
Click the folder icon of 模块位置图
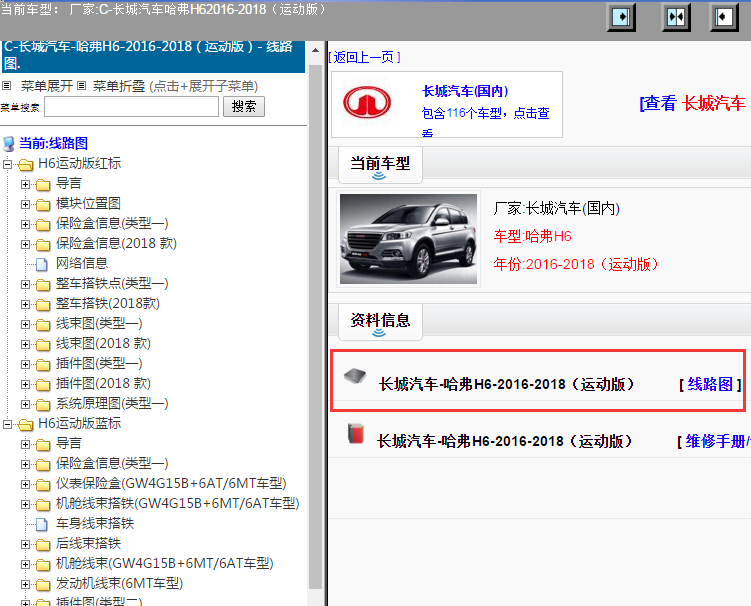click(x=43, y=205)
